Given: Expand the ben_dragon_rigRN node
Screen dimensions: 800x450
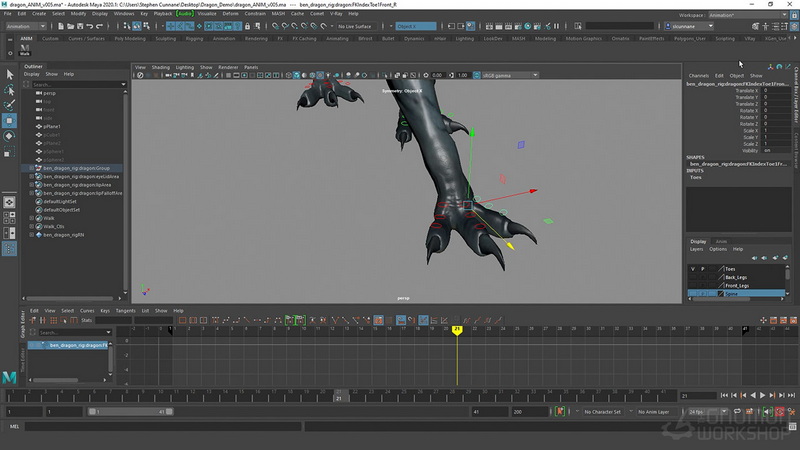Looking at the screenshot, I should coord(32,235).
